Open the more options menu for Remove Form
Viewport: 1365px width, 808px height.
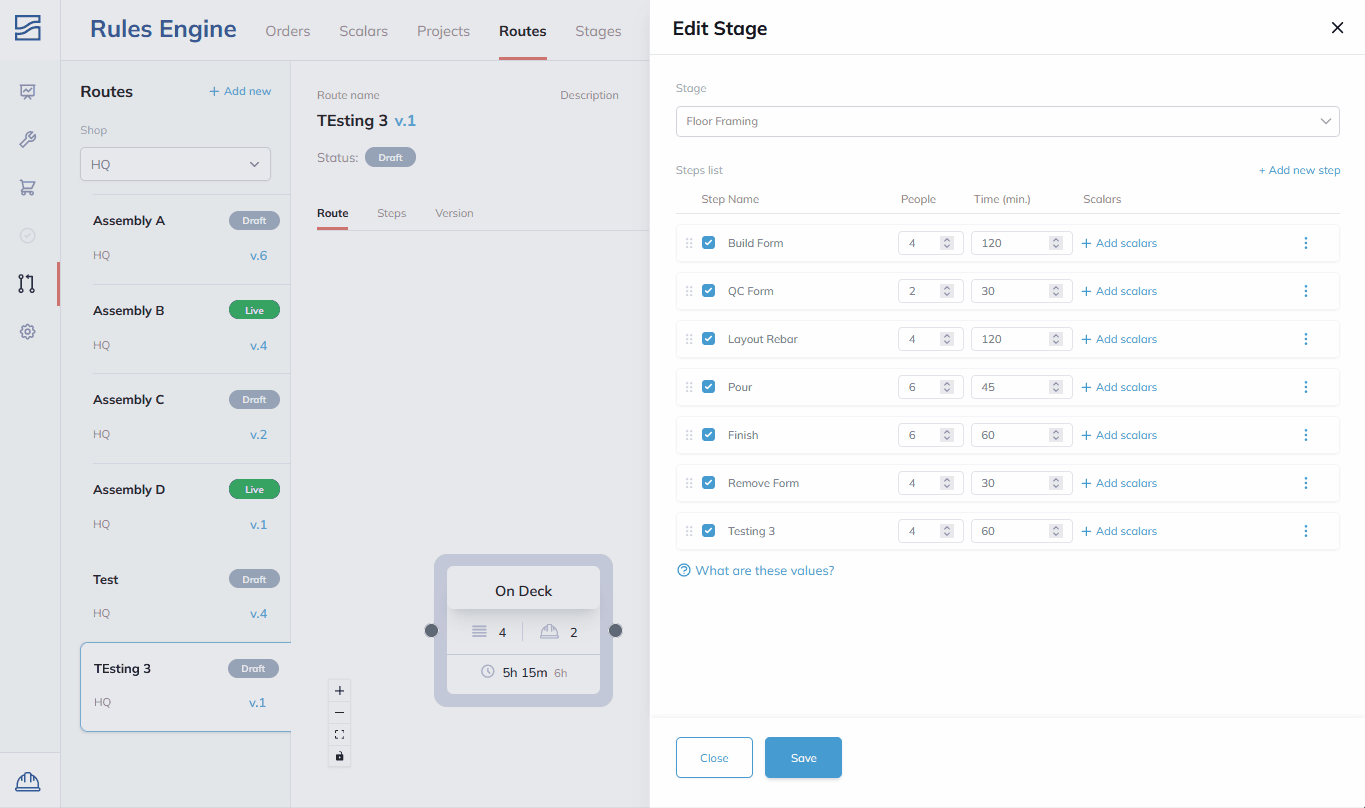pyautogui.click(x=1306, y=483)
